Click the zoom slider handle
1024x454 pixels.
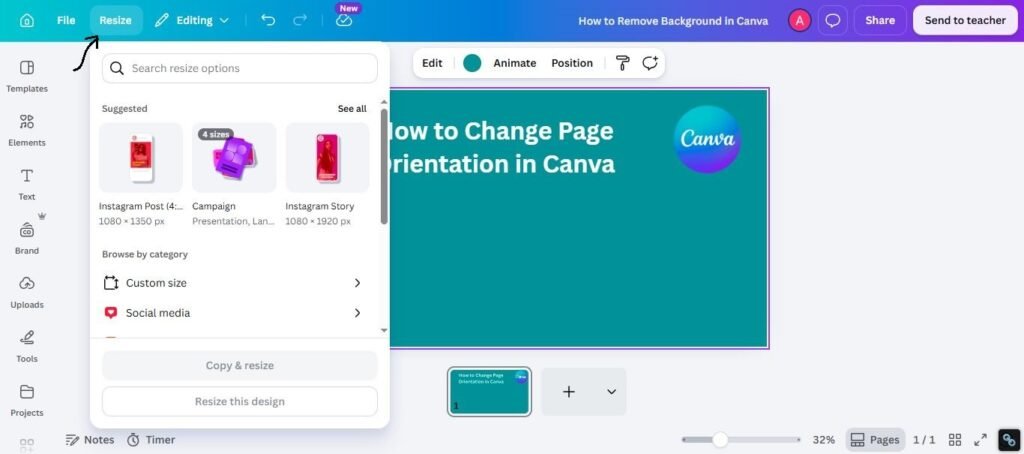pos(720,440)
